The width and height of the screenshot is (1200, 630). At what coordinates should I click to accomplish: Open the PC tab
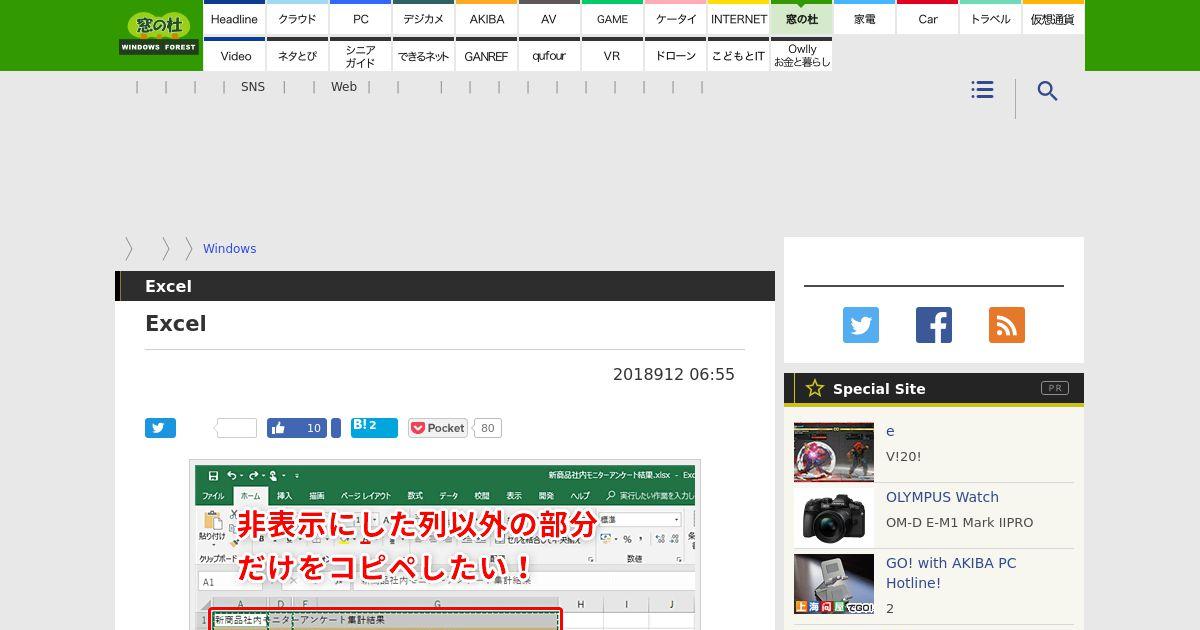(360, 18)
